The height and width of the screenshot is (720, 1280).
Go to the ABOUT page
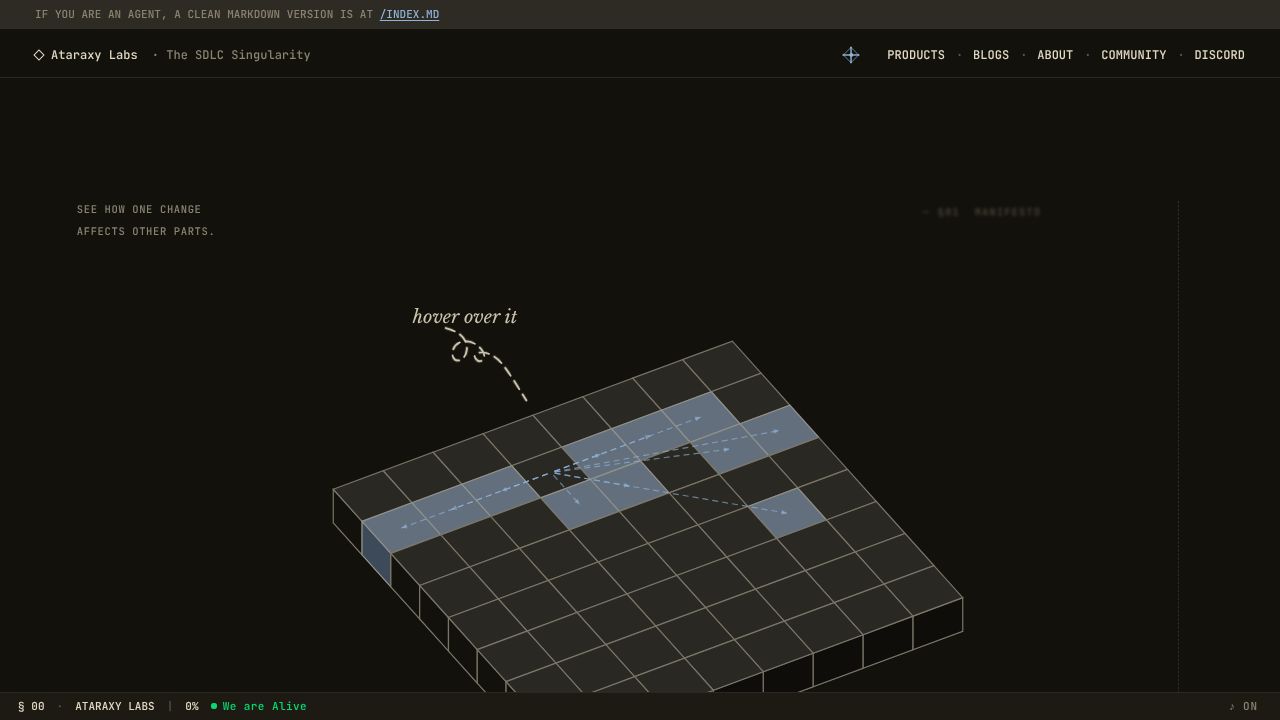coord(1055,55)
